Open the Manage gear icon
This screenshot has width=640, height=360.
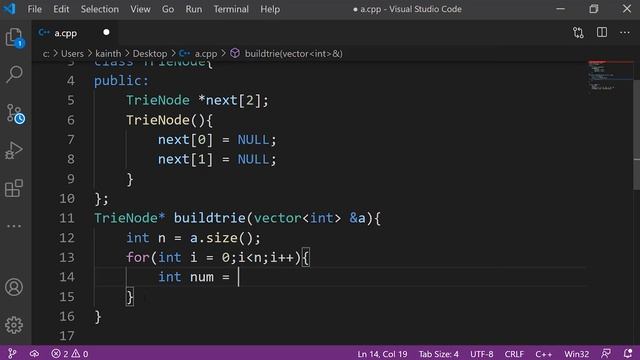[14, 325]
